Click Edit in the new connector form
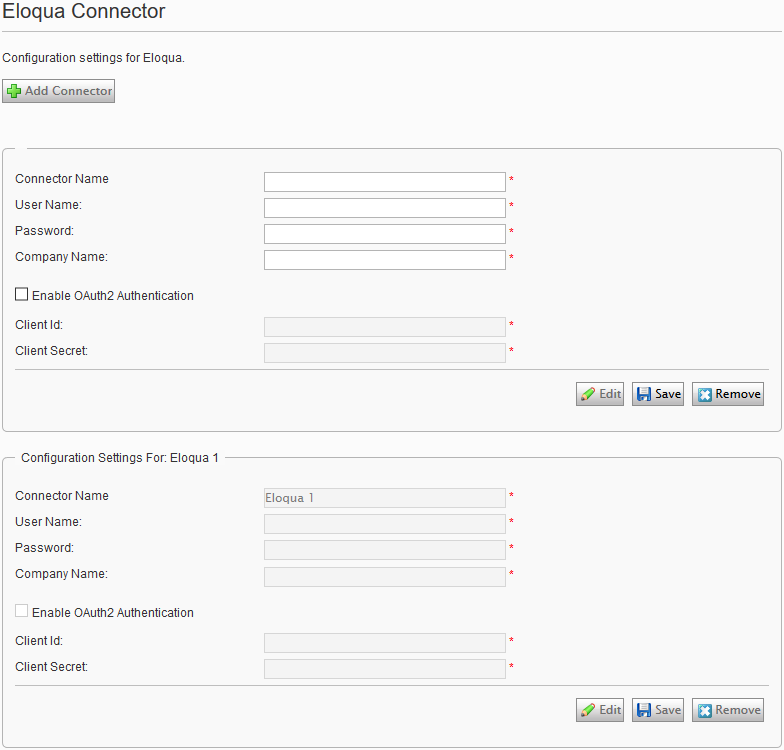 click(x=600, y=394)
